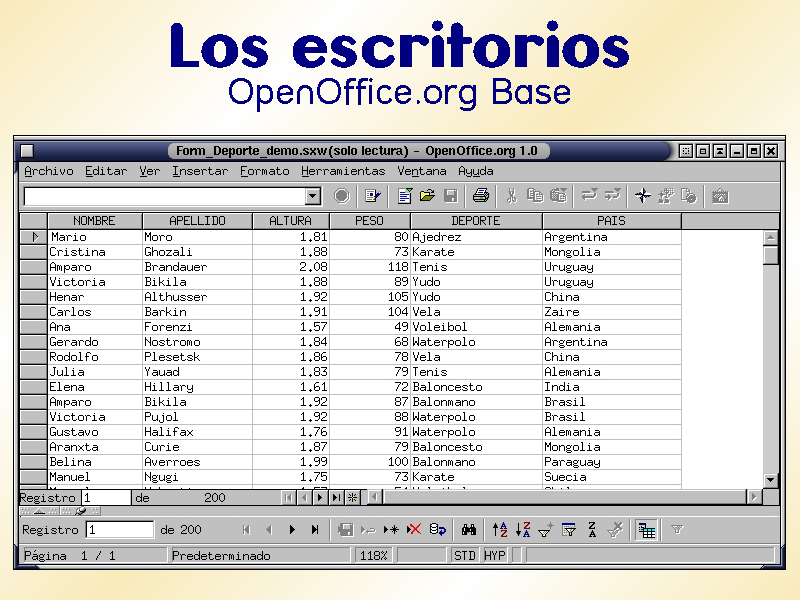Click the Registro number field in bottom toolbar
The image size is (800, 600).
pos(119,530)
